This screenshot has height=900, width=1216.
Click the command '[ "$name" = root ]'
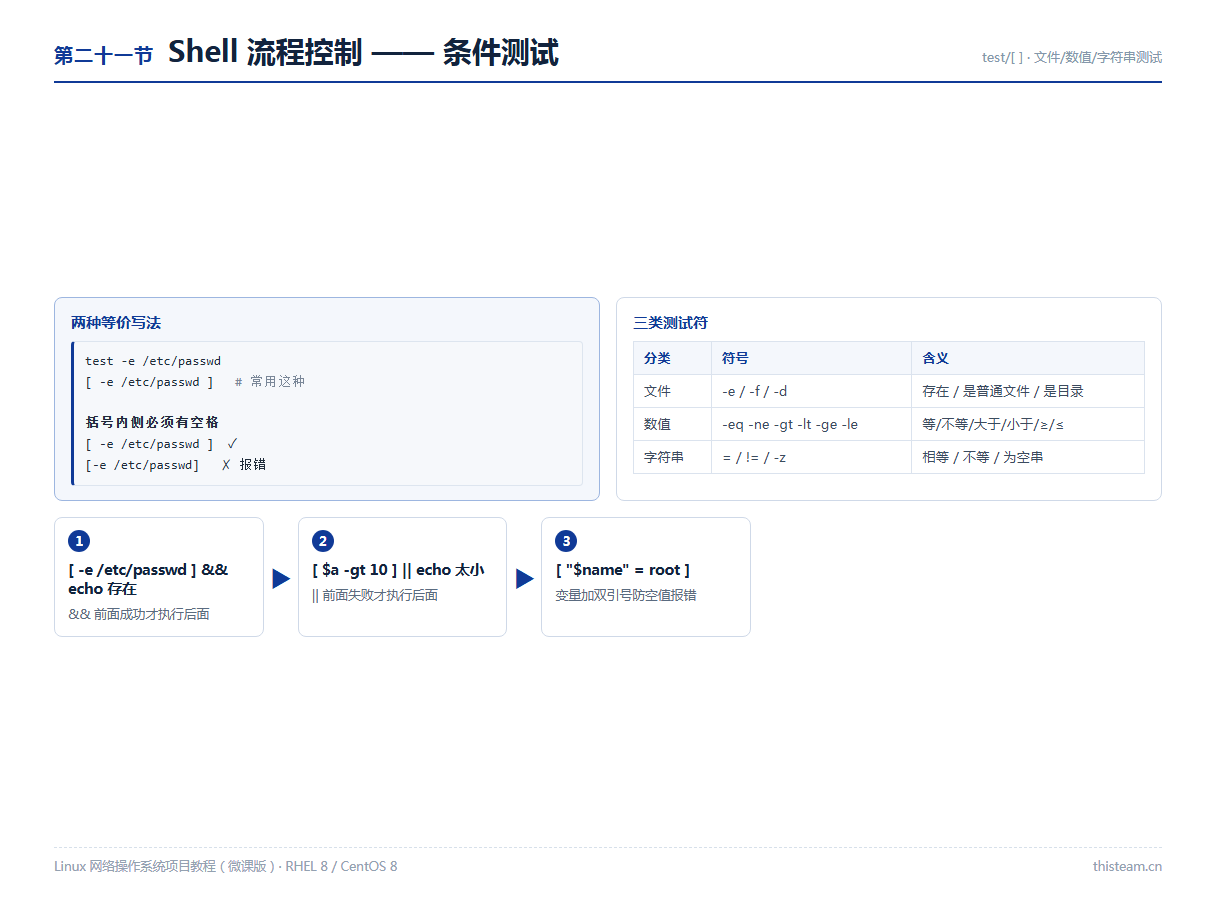(623, 570)
